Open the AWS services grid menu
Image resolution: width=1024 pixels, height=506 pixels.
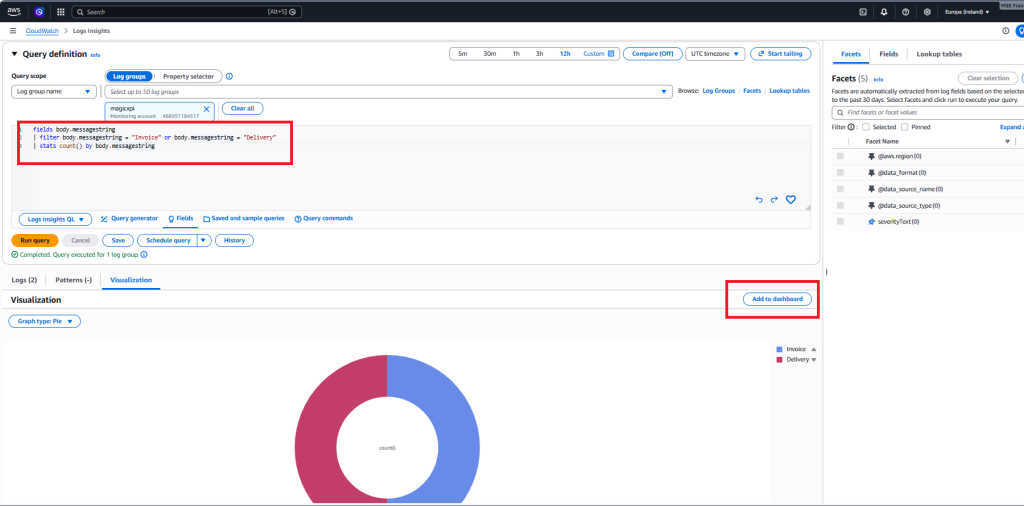pyautogui.click(x=61, y=12)
